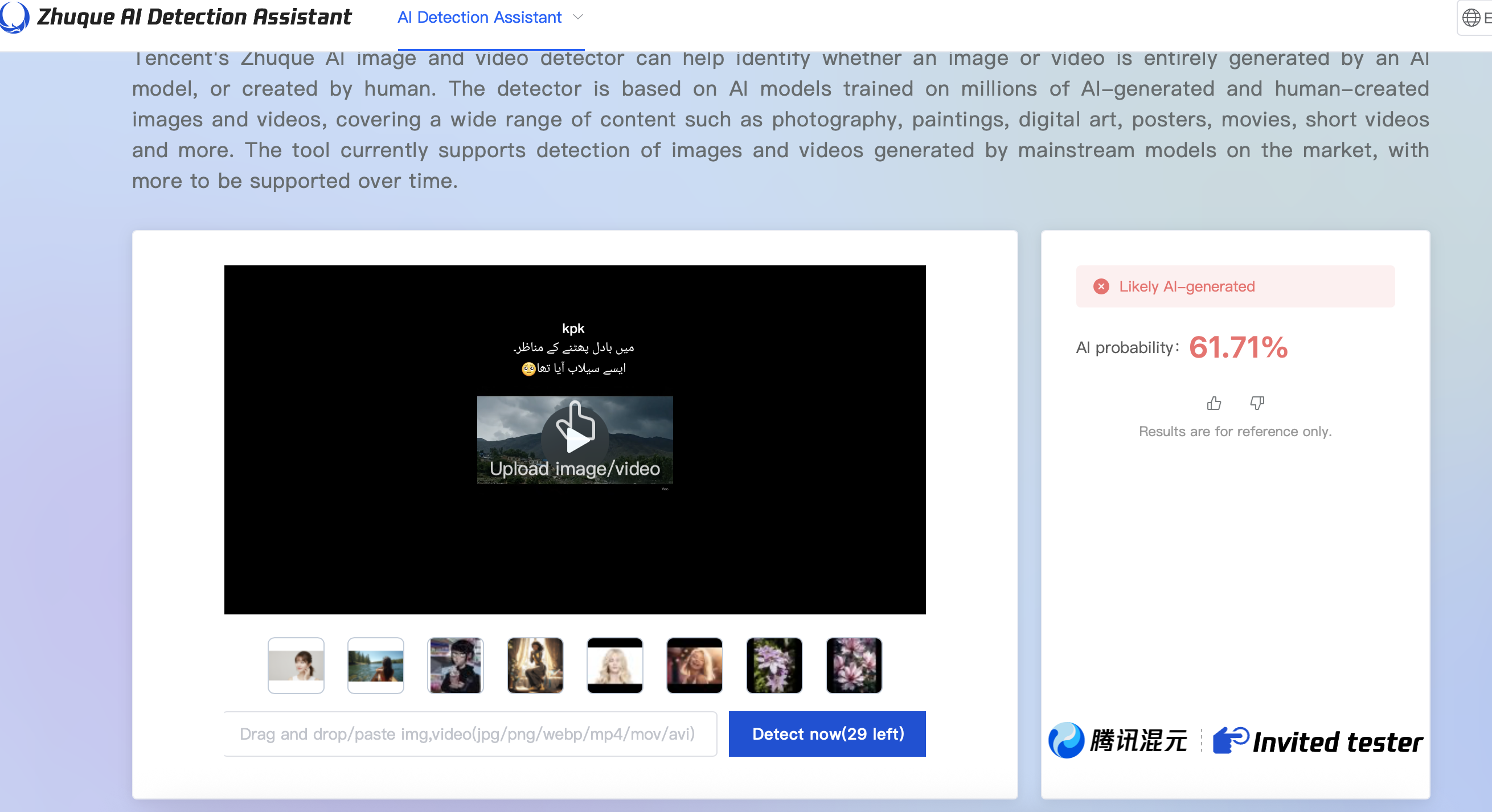
Task: Select the pink magnolia flowers sample thumbnail
Action: (x=854, y=666)
